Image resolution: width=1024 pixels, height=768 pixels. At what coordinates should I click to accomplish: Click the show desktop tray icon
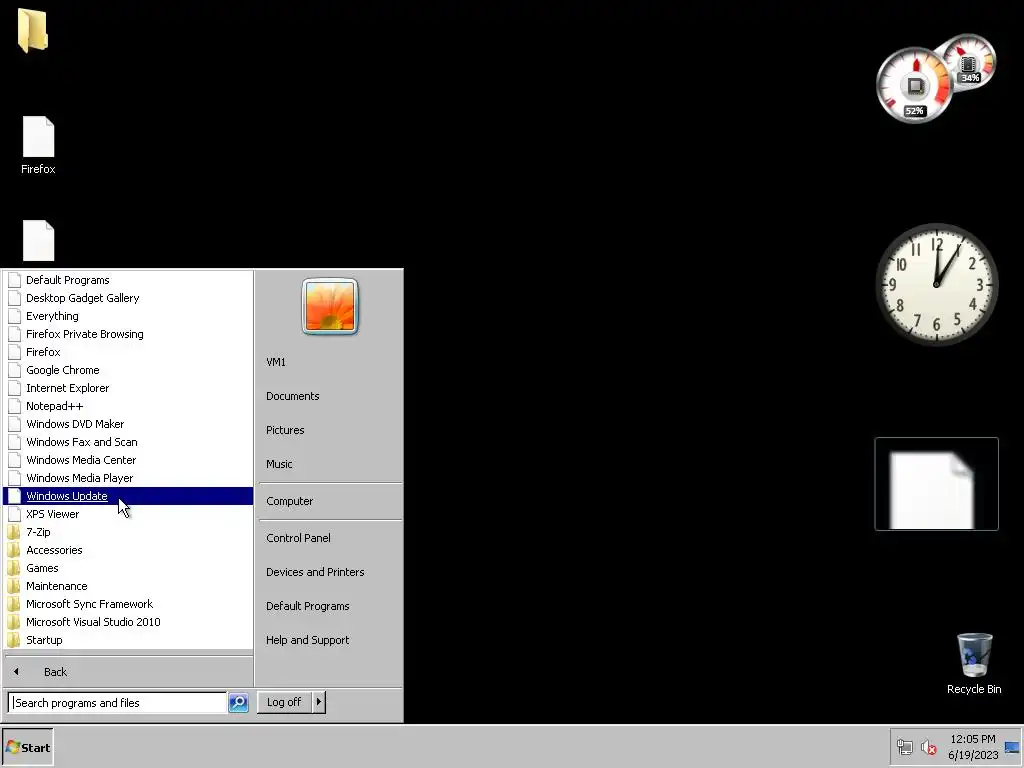pyautogui.click(x=1013, y=747)
